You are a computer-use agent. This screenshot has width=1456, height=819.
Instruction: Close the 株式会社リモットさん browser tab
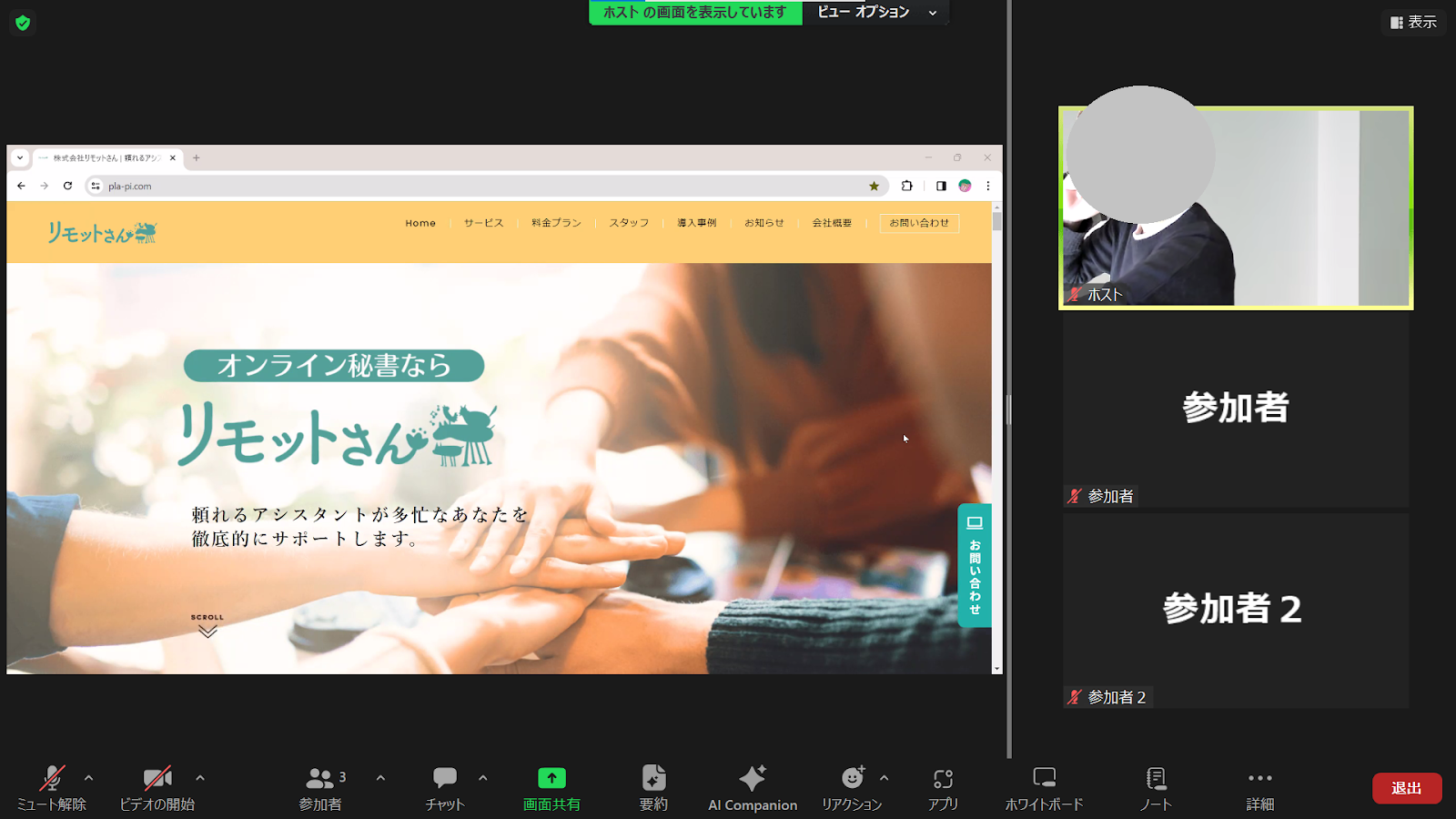coord(173,157)
